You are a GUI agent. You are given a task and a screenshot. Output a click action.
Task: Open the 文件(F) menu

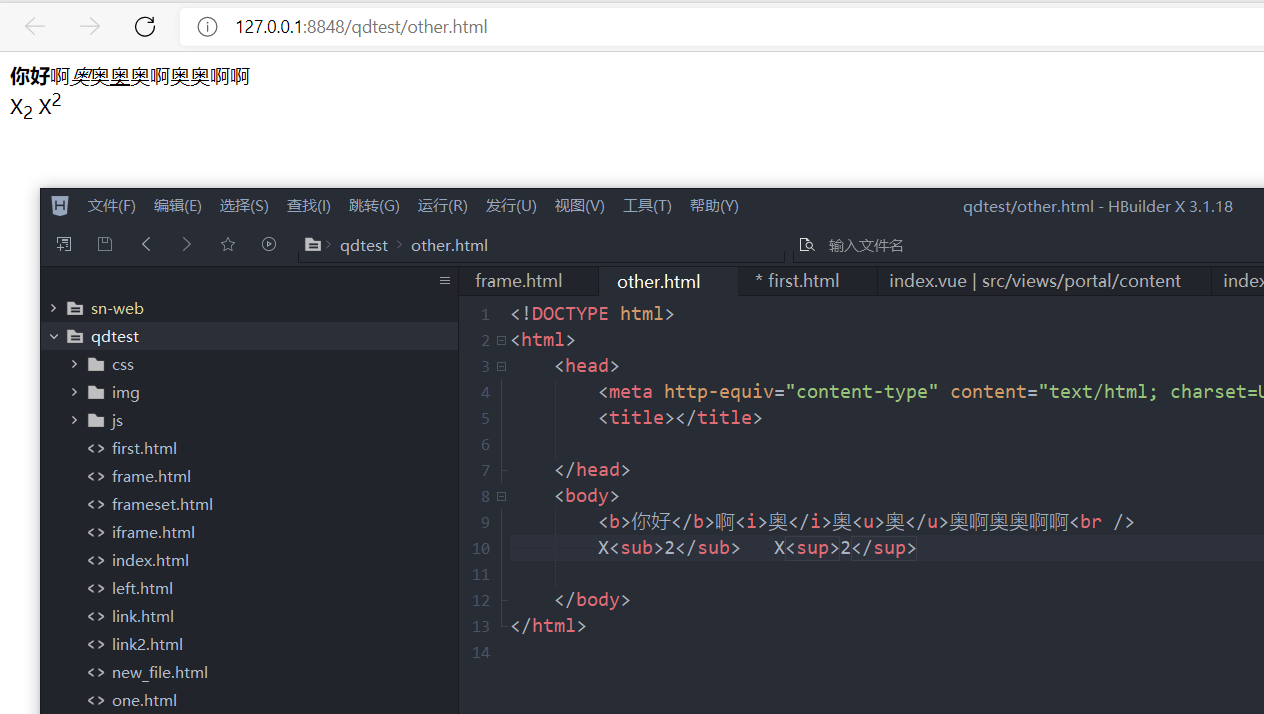(x=112, y=206)
